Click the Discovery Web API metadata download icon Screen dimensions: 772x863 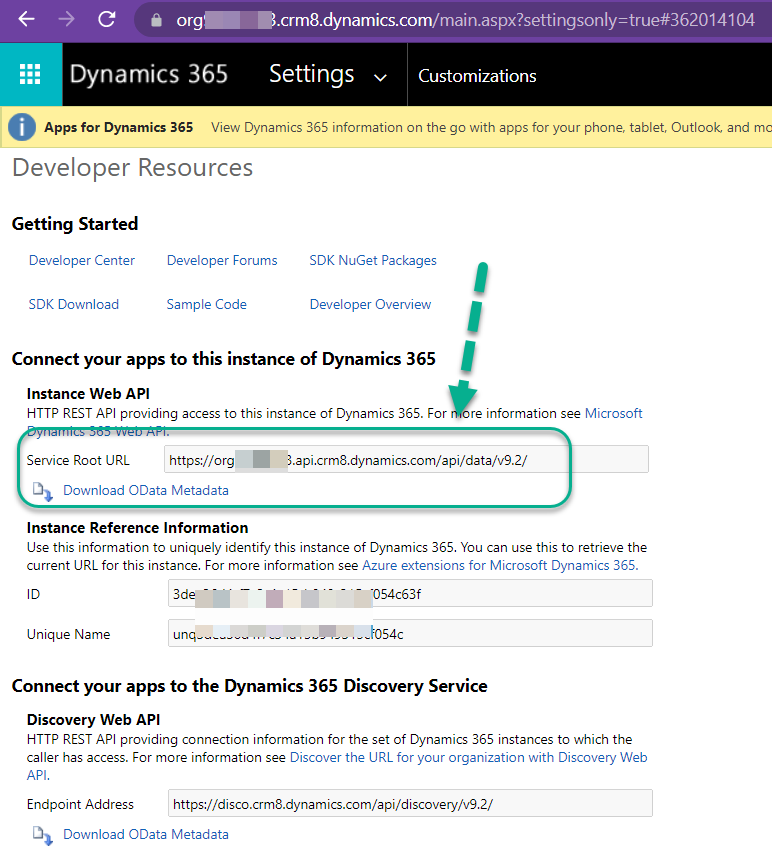(42, 835)
